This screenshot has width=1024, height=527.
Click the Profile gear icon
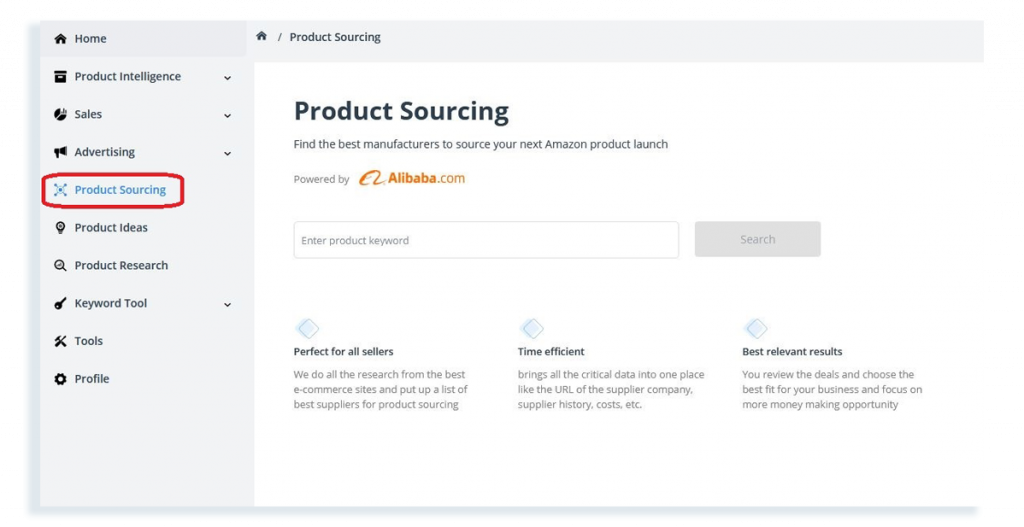(x=60, y=379)
